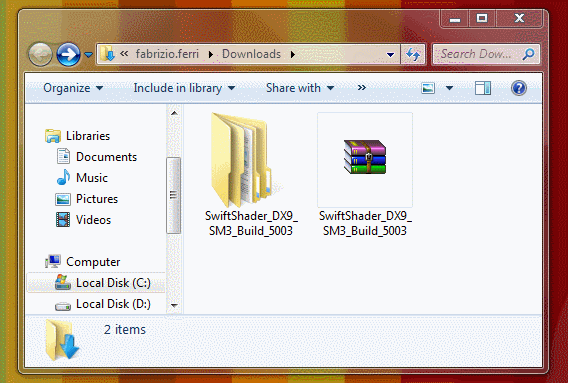Image resolution: width=568 pixels, height=383 pixels.
Task: Open the Organize menu
Action: 73,88
